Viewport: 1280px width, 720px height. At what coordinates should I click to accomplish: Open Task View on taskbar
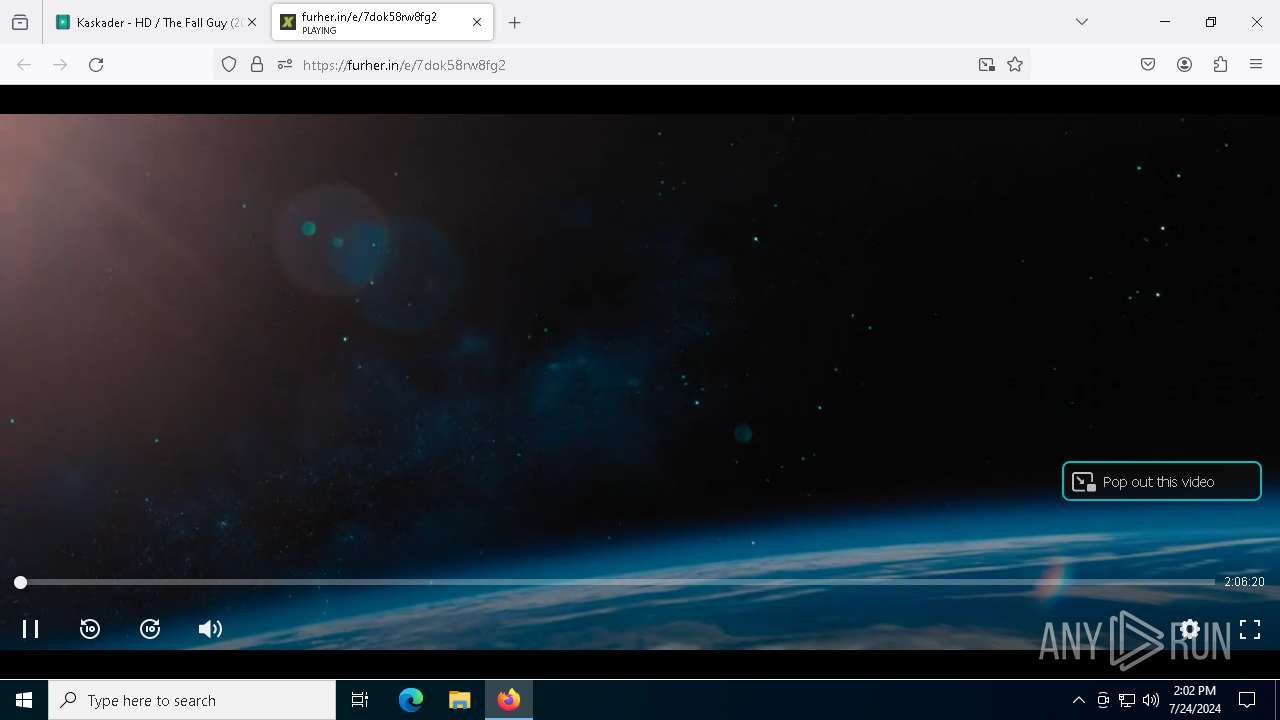coord(360,700)
